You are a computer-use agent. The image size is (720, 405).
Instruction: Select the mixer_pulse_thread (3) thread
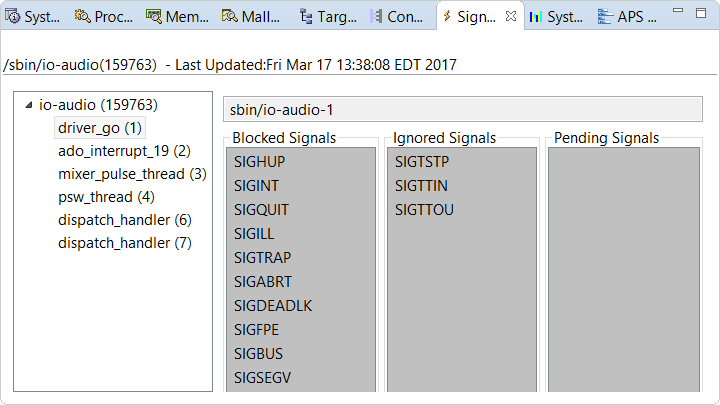point(132,174)
